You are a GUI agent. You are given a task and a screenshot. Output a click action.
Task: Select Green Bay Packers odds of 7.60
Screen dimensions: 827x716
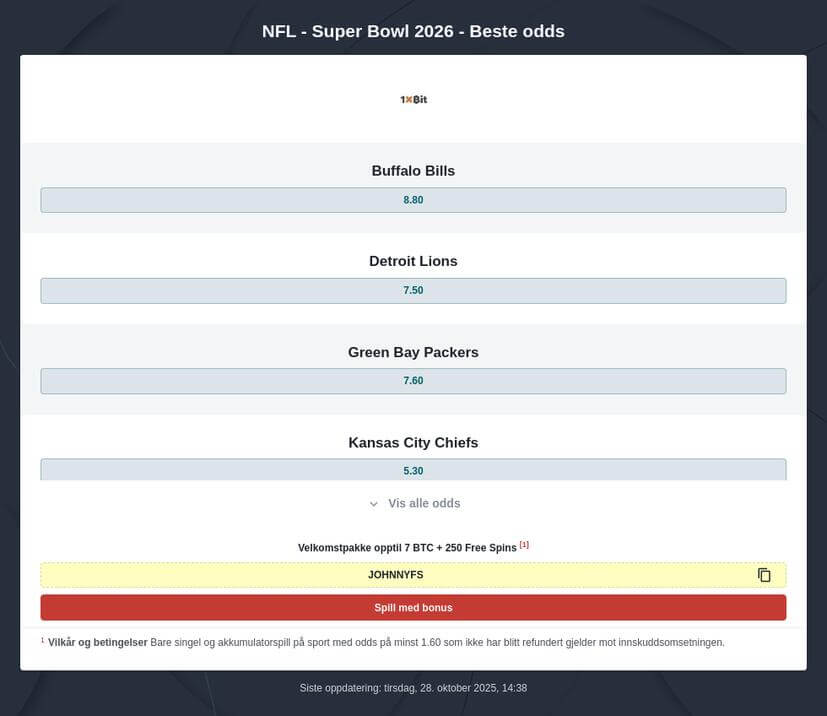coord(413,380)
